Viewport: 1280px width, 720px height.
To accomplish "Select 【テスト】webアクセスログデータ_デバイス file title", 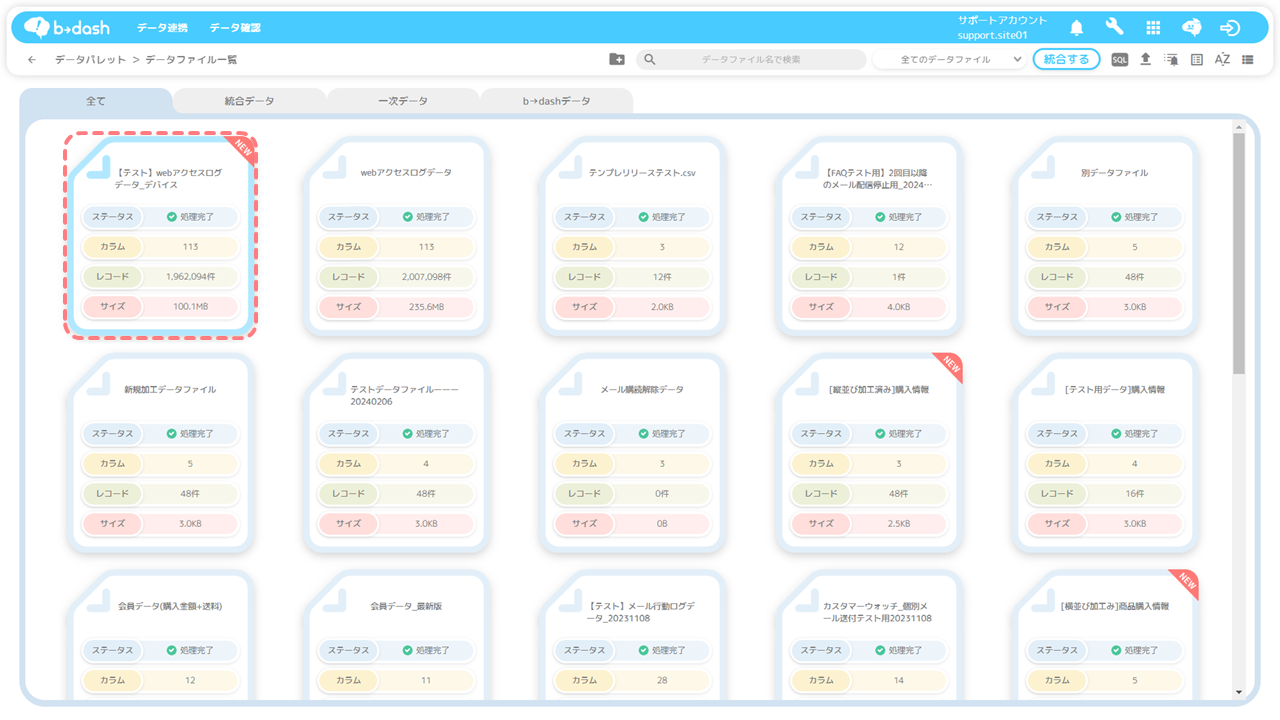I will pos(169,179).
